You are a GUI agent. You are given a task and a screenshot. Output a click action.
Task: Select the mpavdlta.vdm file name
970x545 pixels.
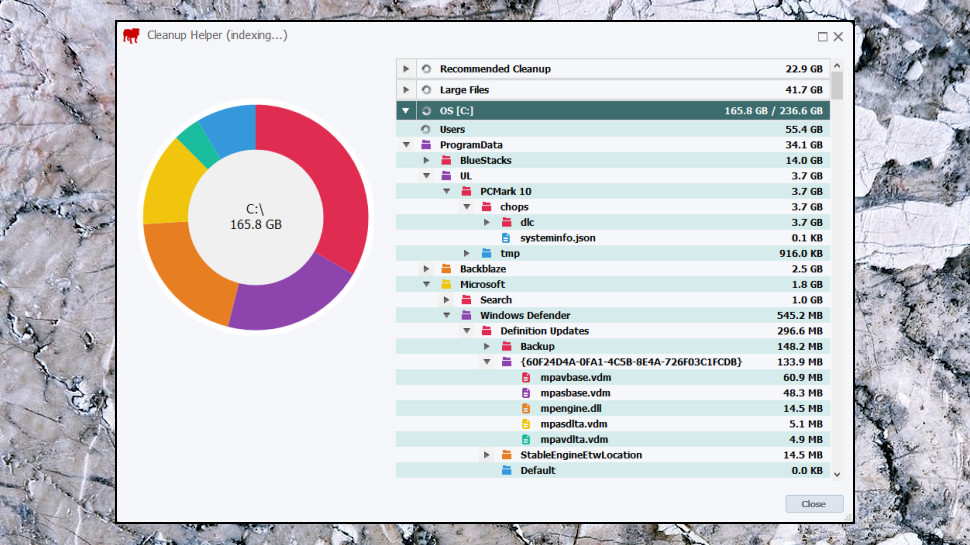(x=574, y=439)
